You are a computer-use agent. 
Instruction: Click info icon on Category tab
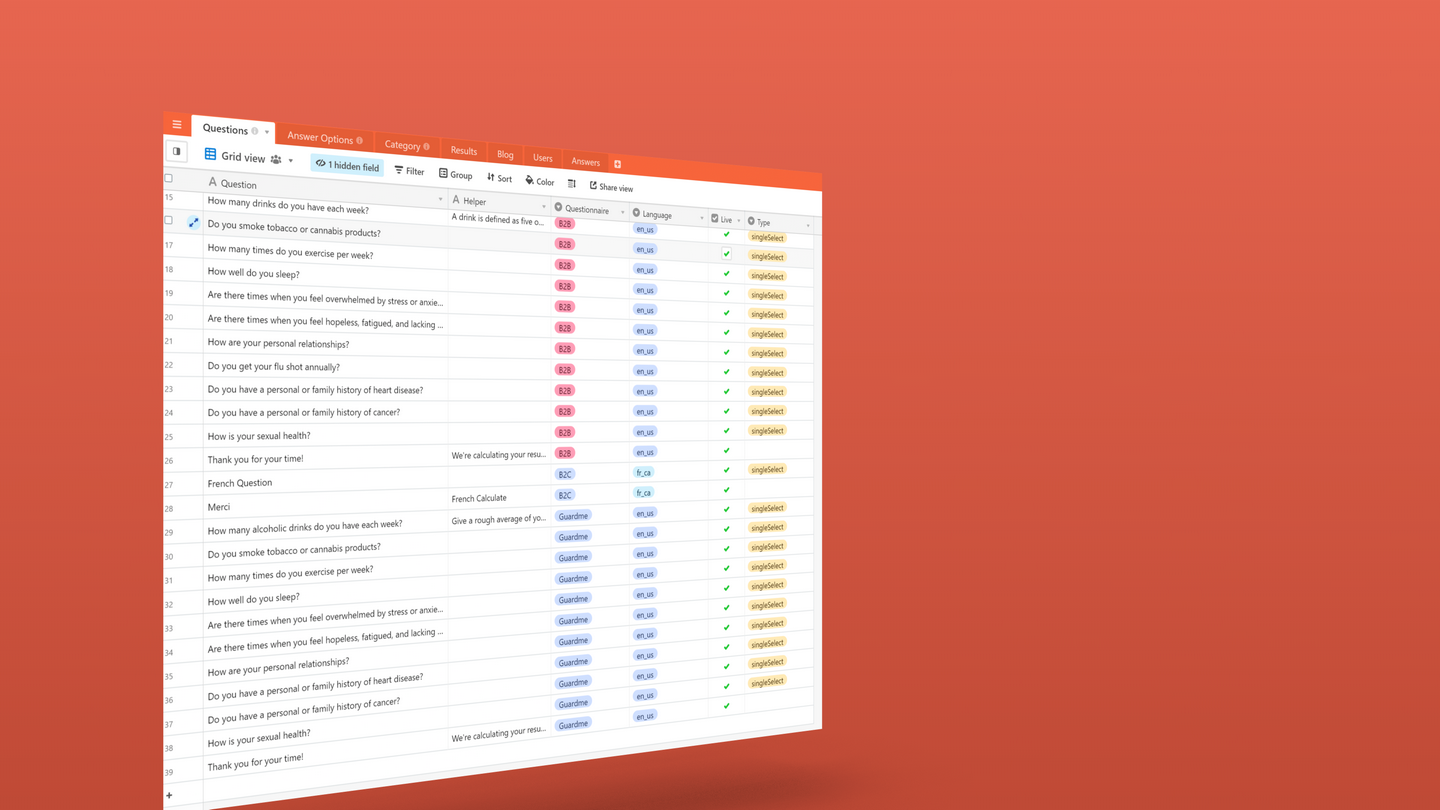tap(426, 147)
